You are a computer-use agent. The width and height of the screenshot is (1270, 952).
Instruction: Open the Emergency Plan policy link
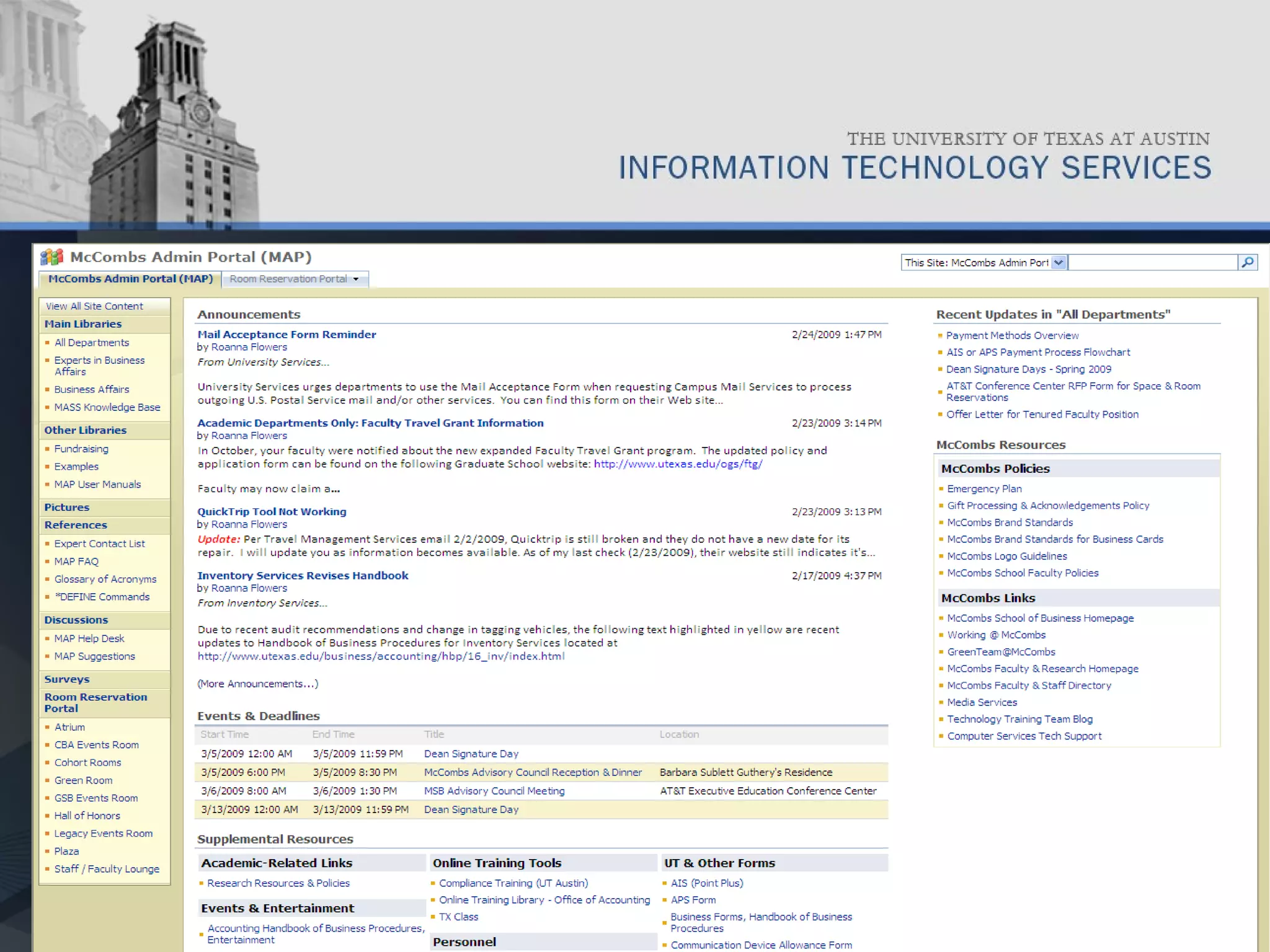984,489
